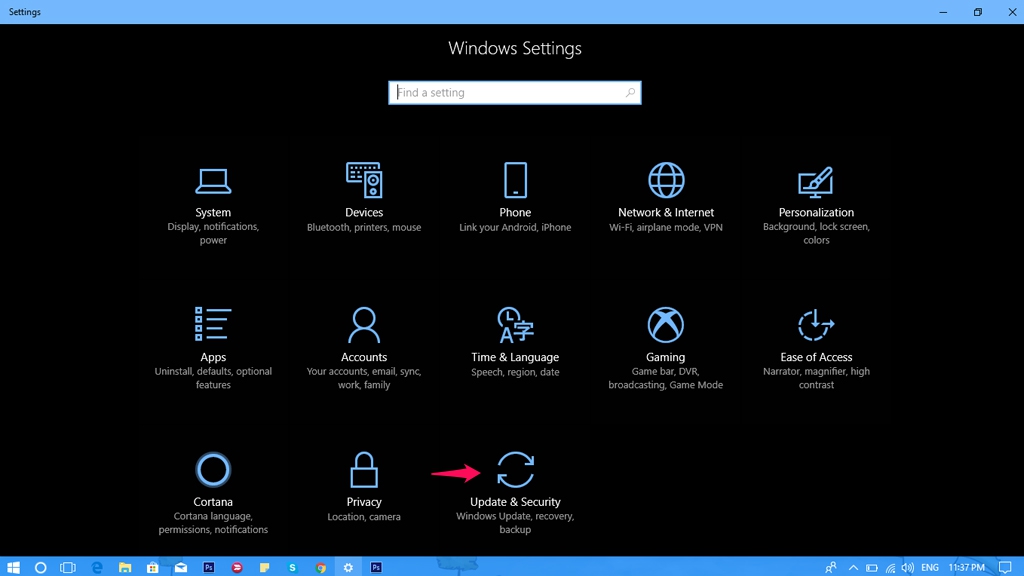Image resolution: width=1024 pixels, height=576 pixels.
Task: Open the People icon in system tray
Action: 831,567
